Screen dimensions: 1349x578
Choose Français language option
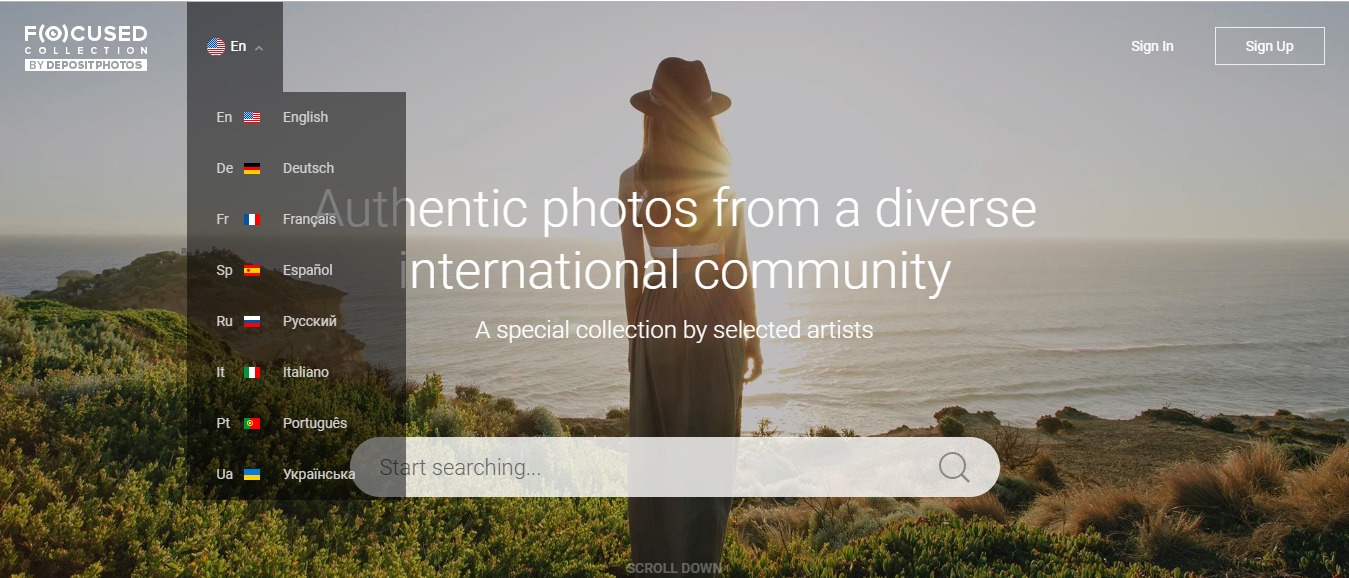coord(309,219)
